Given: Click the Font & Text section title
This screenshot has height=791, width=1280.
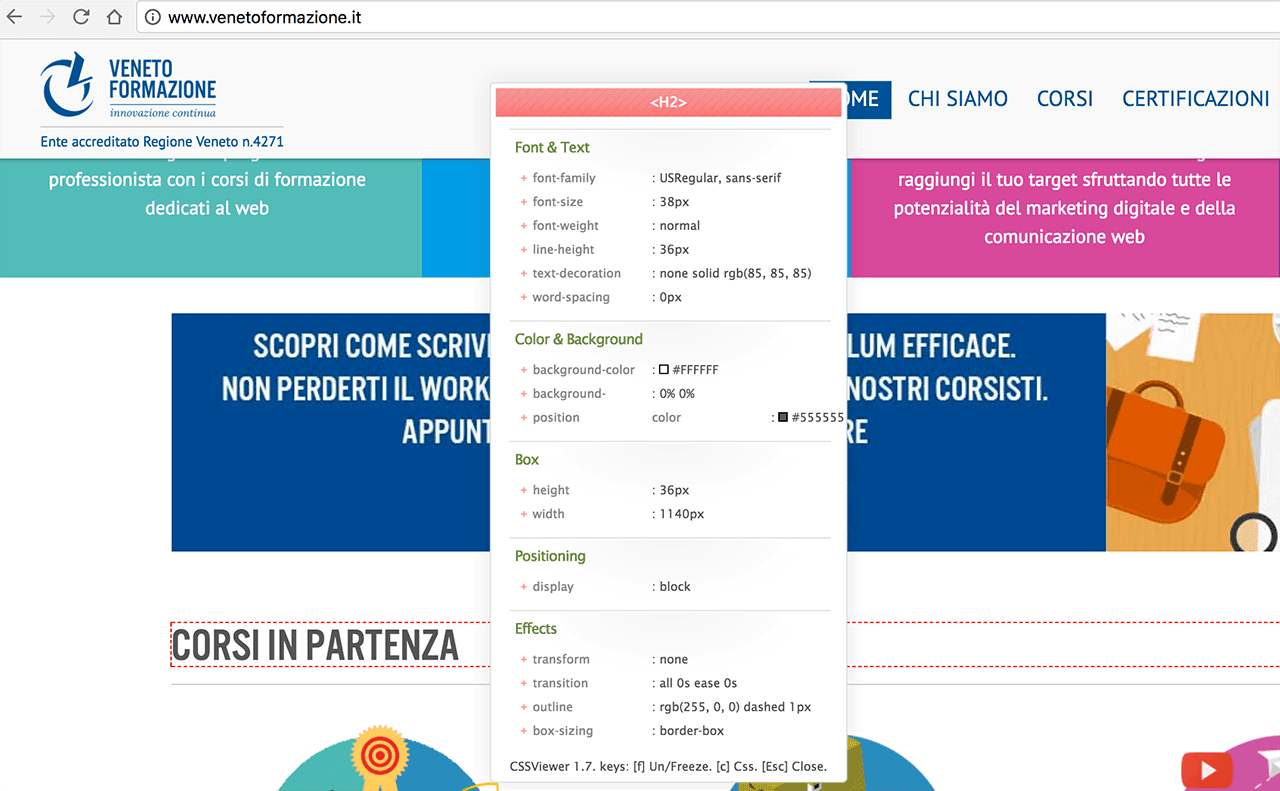Looking at the screenshot, I should [x=552, y=147].
